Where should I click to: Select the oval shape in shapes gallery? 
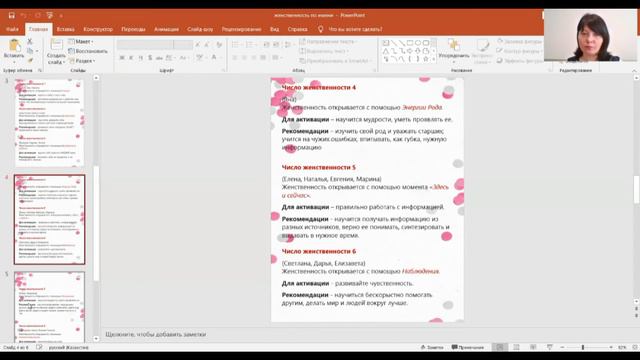tap(418, 42)
